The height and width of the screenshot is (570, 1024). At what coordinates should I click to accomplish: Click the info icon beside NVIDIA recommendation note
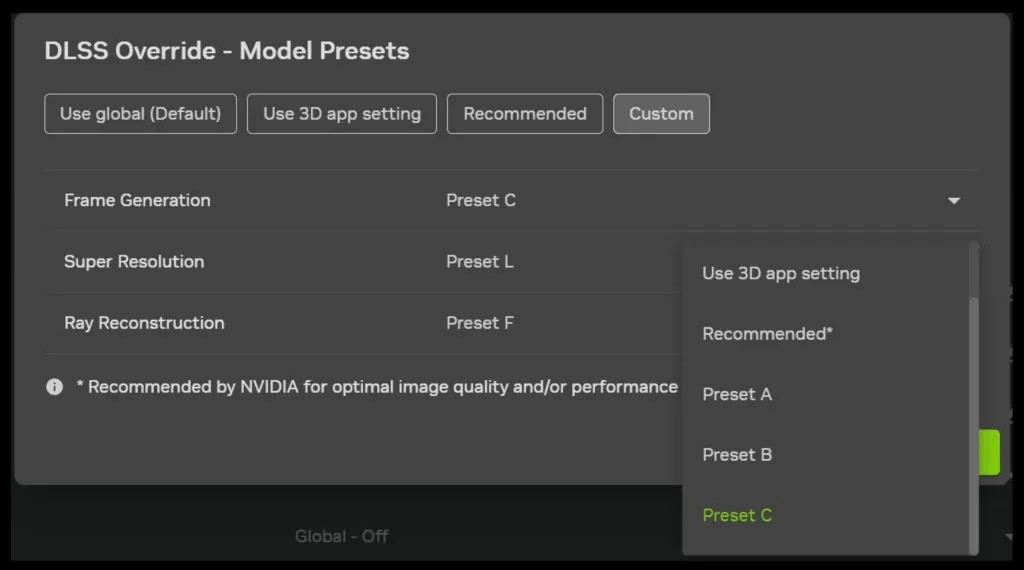54,387
